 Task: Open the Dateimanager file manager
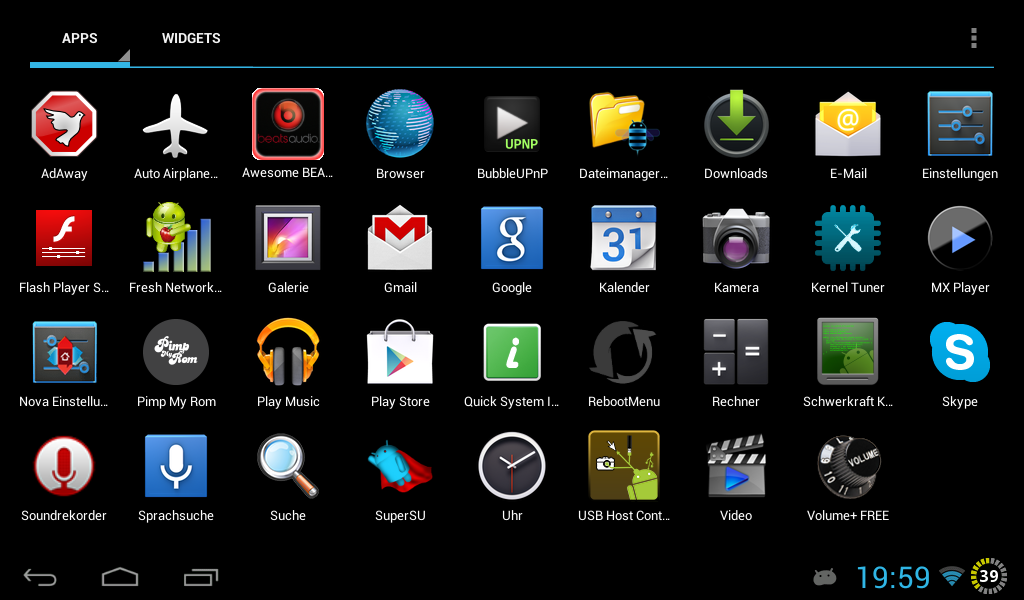[x=624, y=124]
